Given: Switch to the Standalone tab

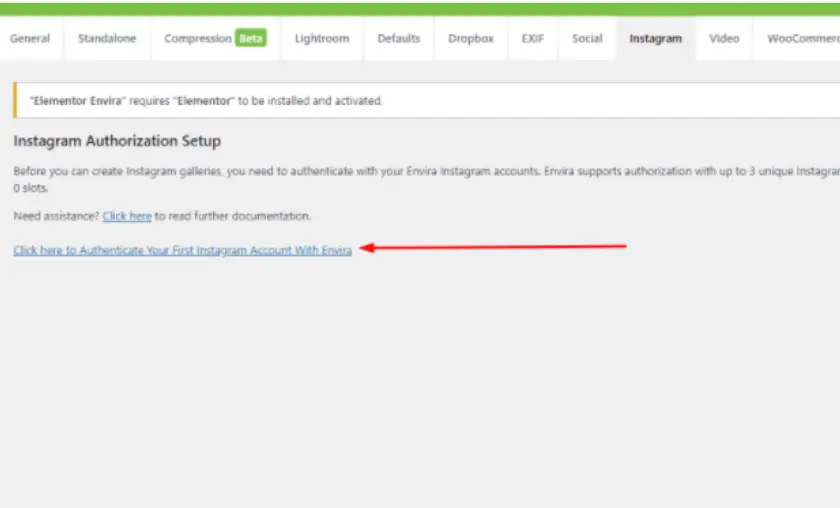Looking at the screenshot, I should 107,39.
